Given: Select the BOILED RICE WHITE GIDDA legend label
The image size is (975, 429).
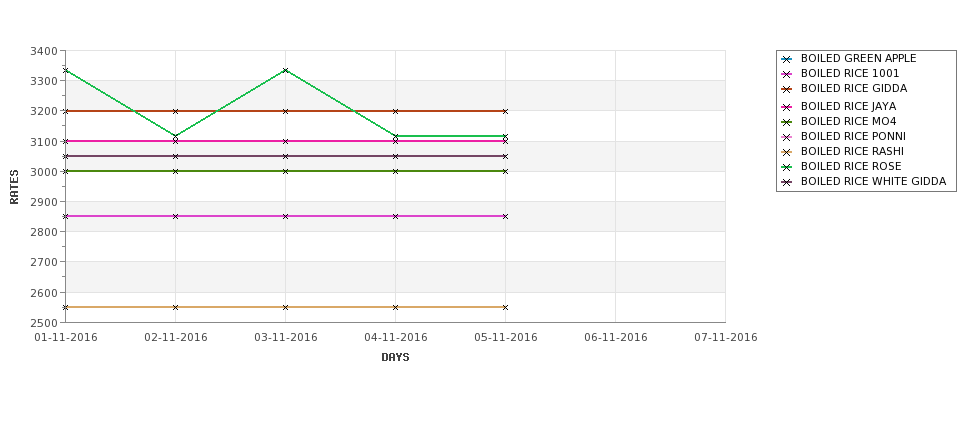Looking at the screenshot, I should (x=873, y=181).
